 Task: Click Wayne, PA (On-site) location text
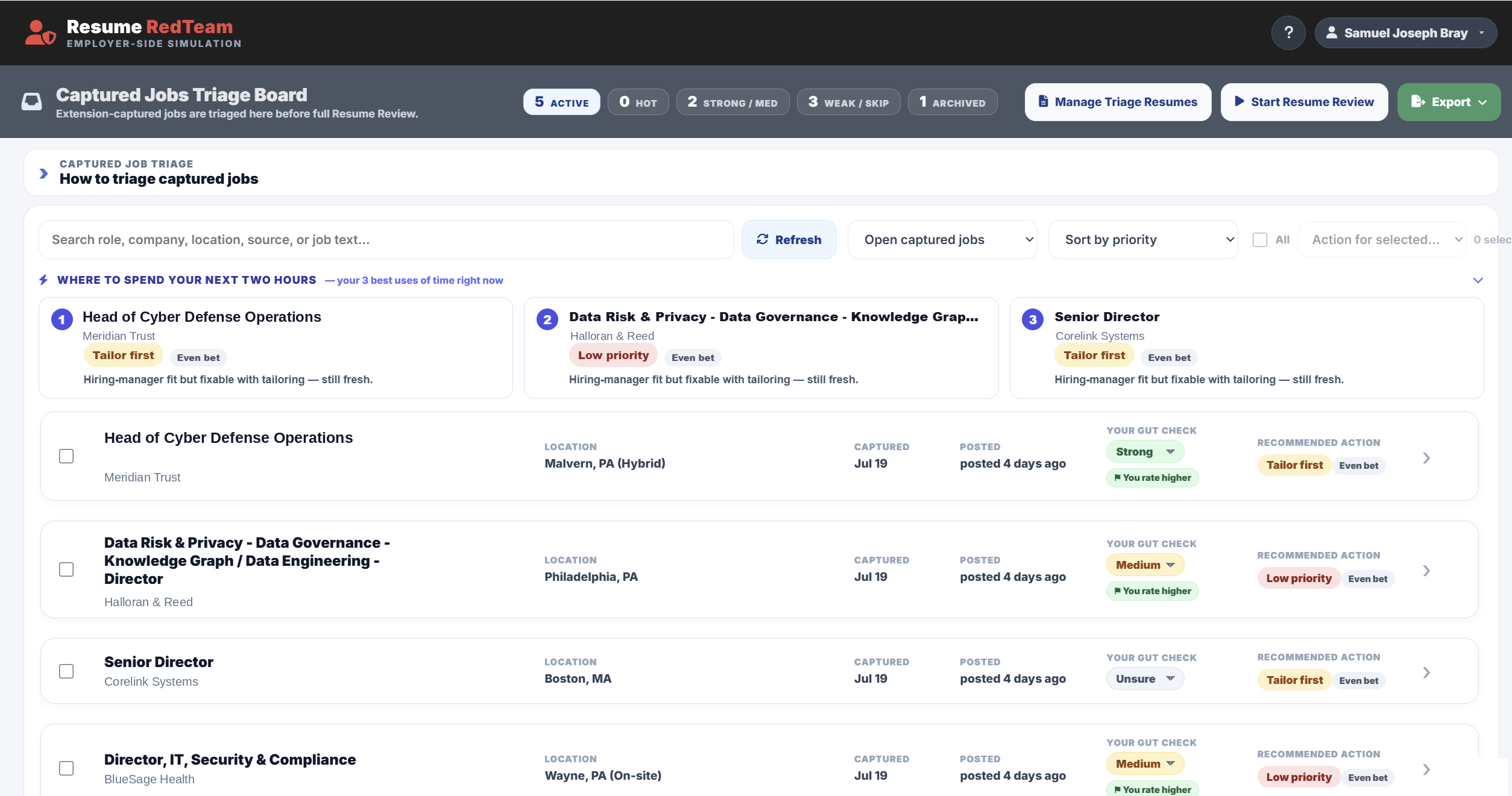(x=603, y=776)
